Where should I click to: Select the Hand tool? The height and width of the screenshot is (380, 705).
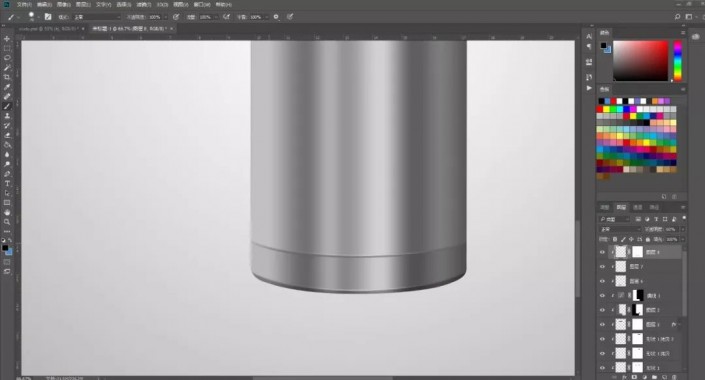7,212
